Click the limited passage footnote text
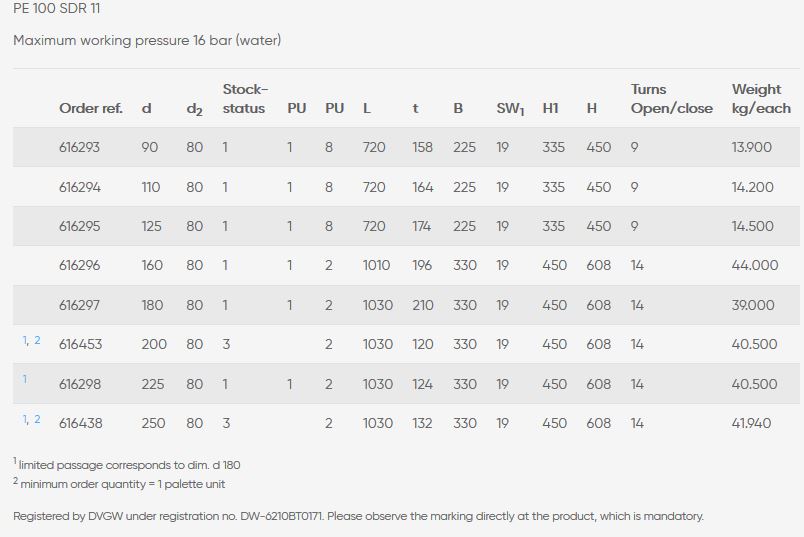The image size is (804, 537). click(x=129, y=465)
